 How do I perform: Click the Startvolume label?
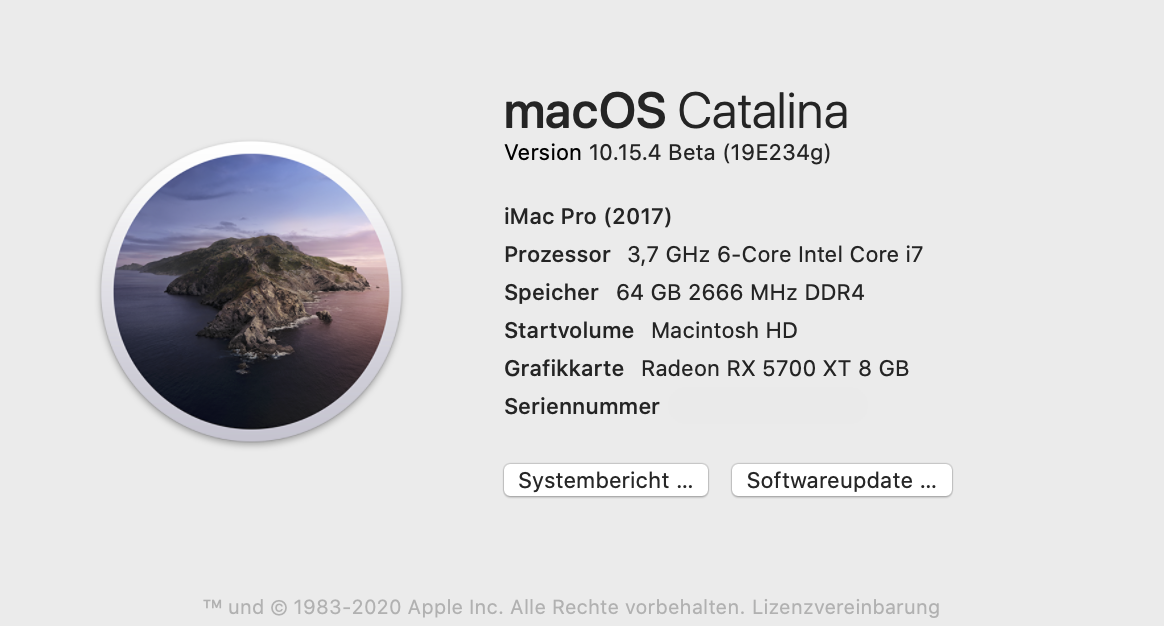pyautogui.click(x=569, y=330)
